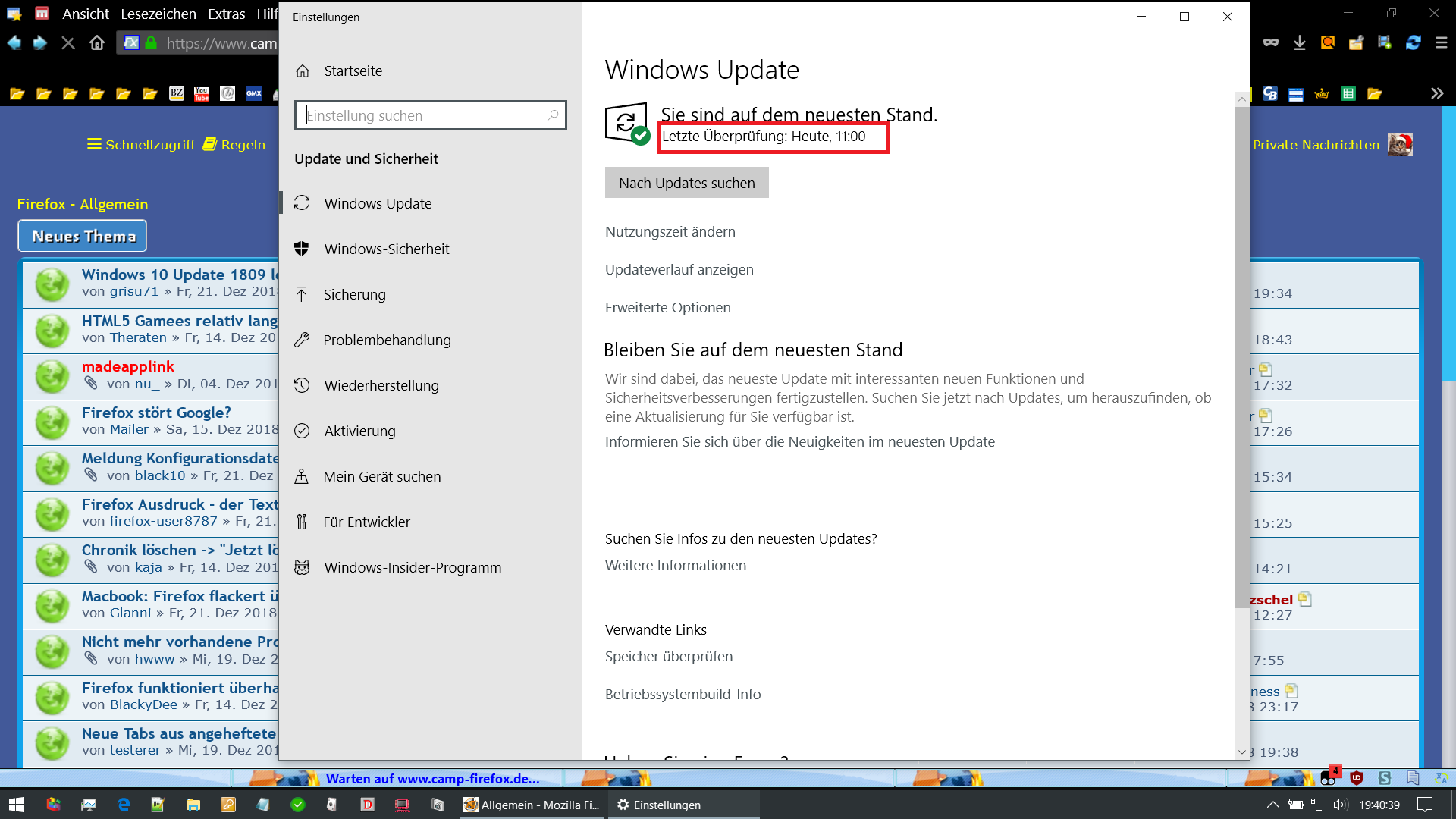
Task: Open Updateverlauf anzeigen link
Action: [x=679, y=269]
